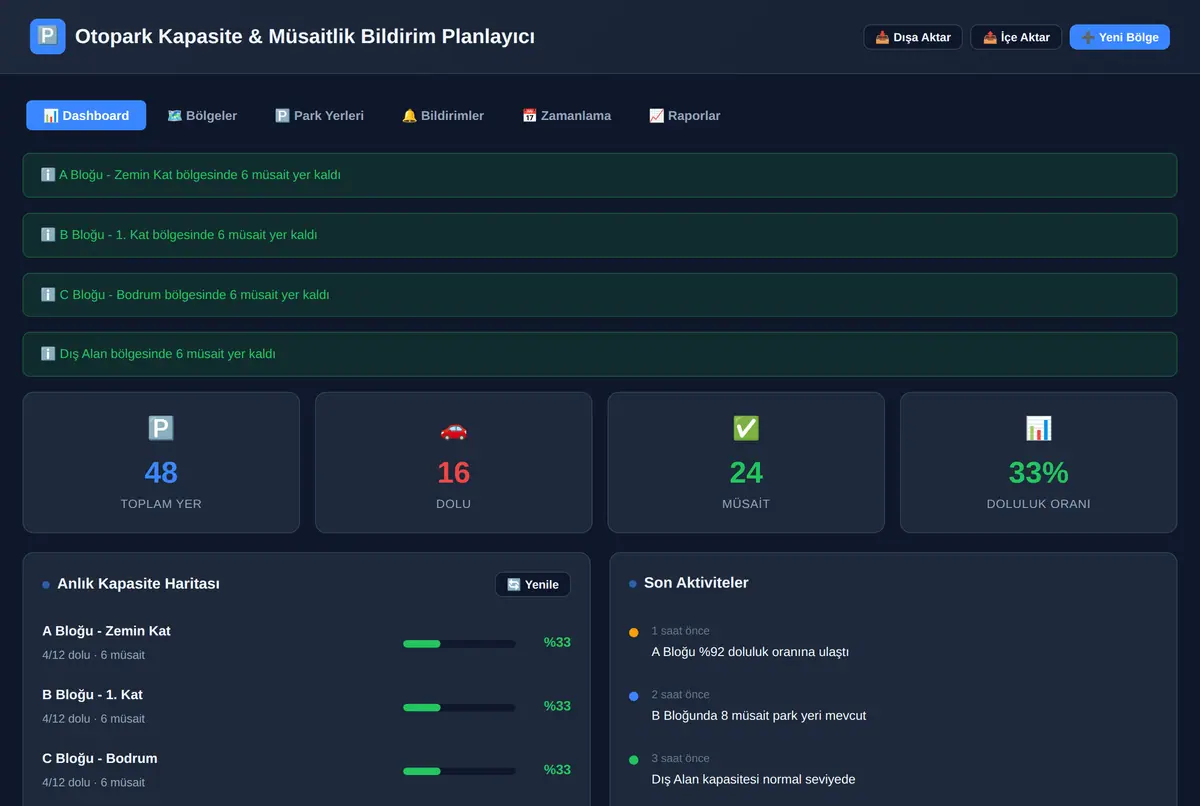Click A Bloğu - Zemin Kat occupancy bar
Viewport: 1200px width, 806px height.
coord(459,644)
